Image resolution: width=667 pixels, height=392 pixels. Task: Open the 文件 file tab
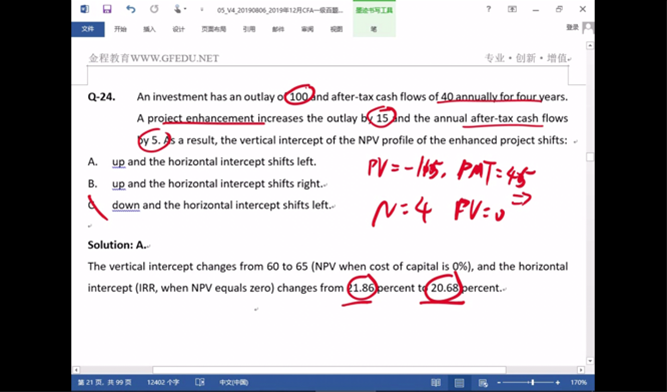point(88,29)
